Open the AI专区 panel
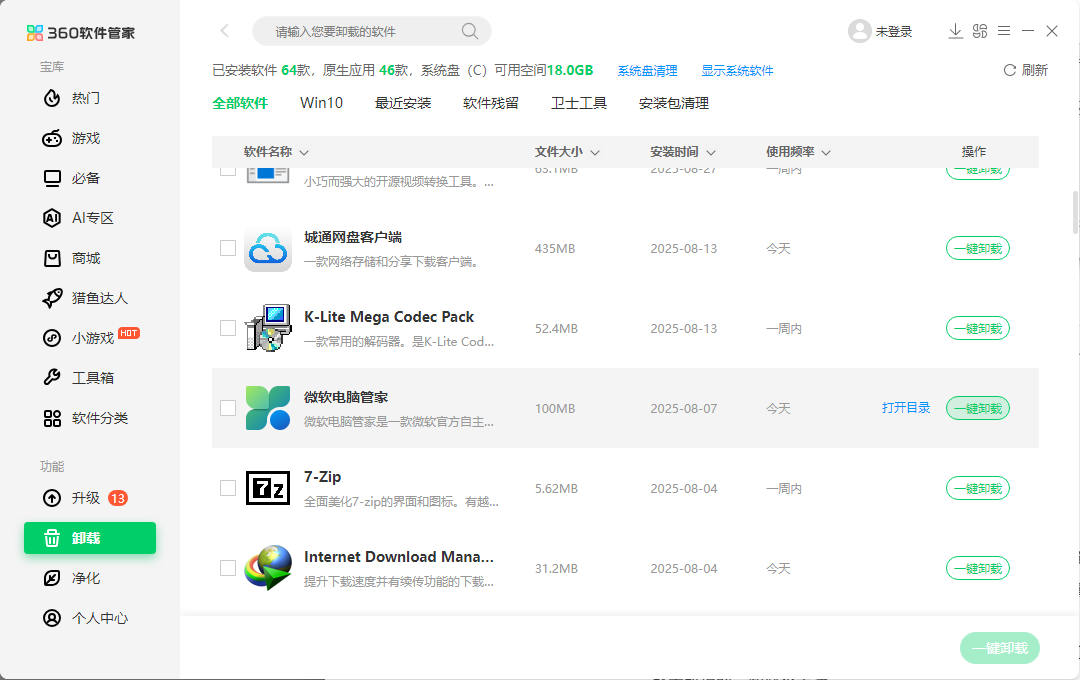 pyautogui.click(x=77, y=218)
